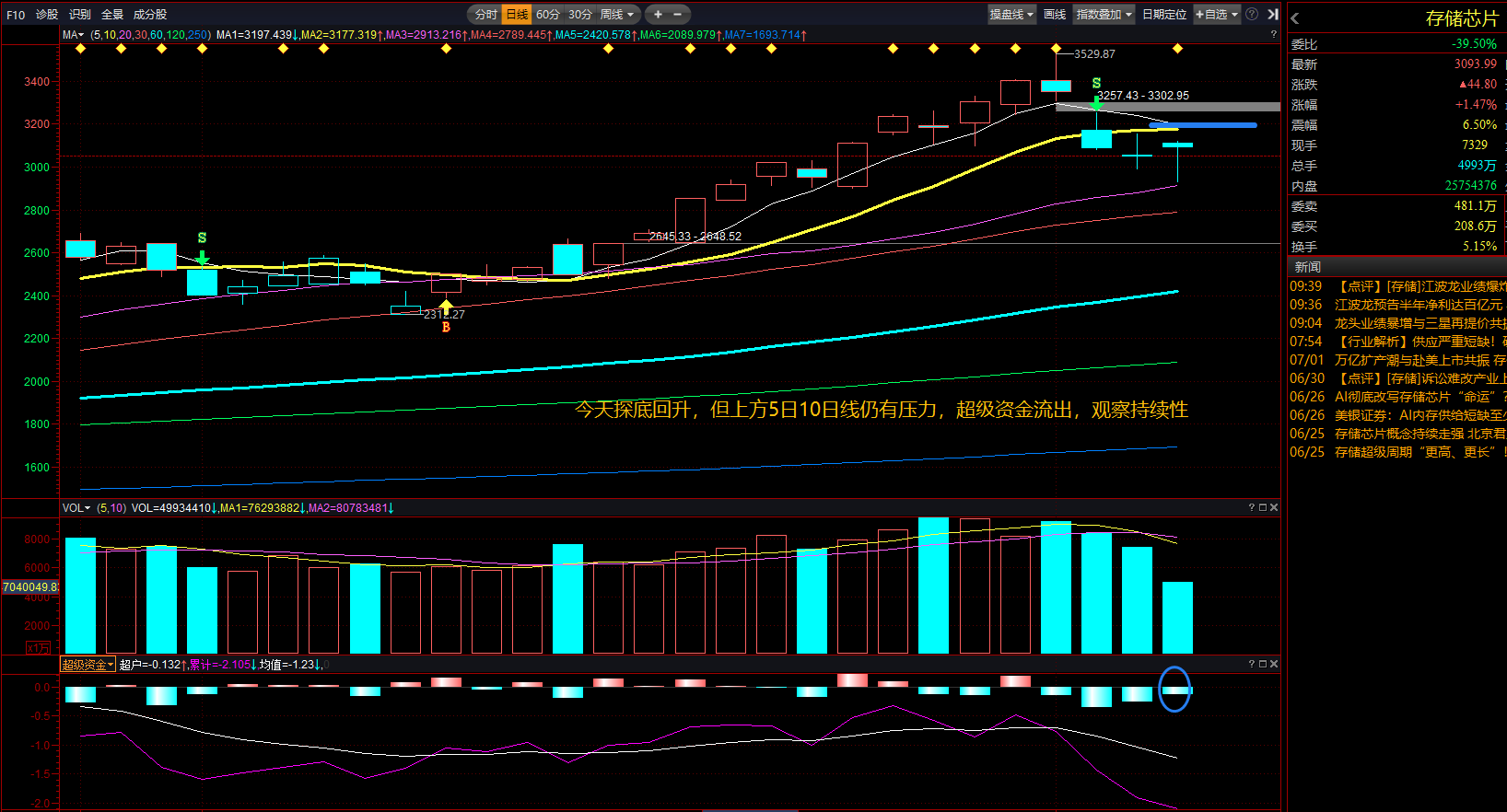
Task: Collapse the side panel with the arrow-bar icon
Action: point(1273,15)
